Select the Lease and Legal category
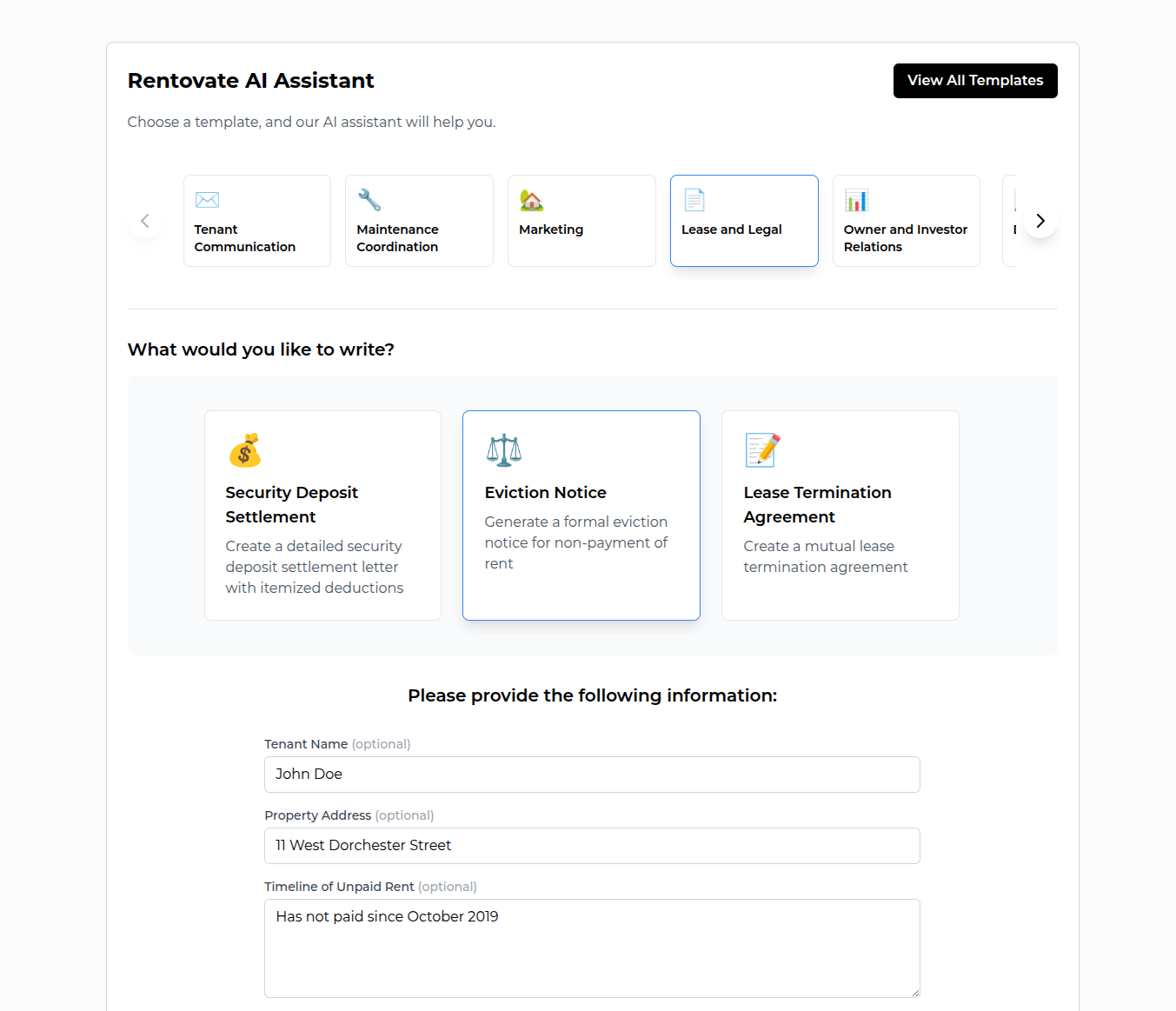 point(744,221)
